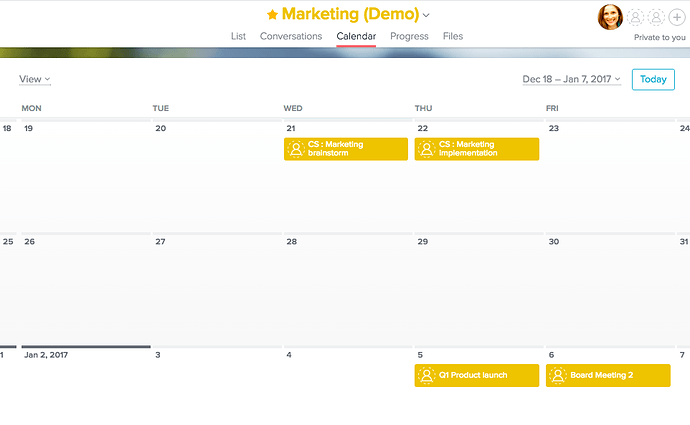Viewport: 690px width, 425px height.
Task: Add a member with the plus icon
Action: [677, 17]
